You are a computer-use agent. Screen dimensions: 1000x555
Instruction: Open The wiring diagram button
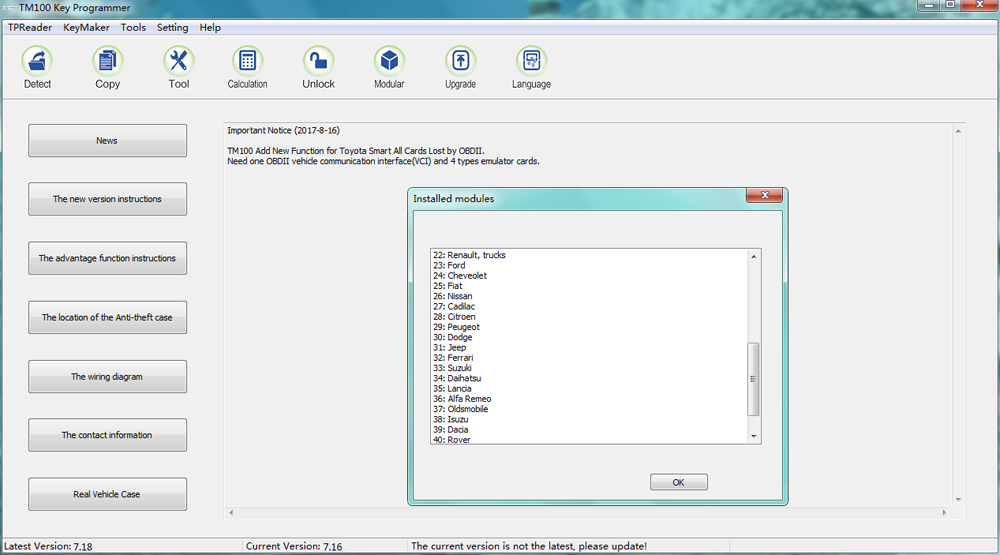pyautogui.click(x=107, y=376)
